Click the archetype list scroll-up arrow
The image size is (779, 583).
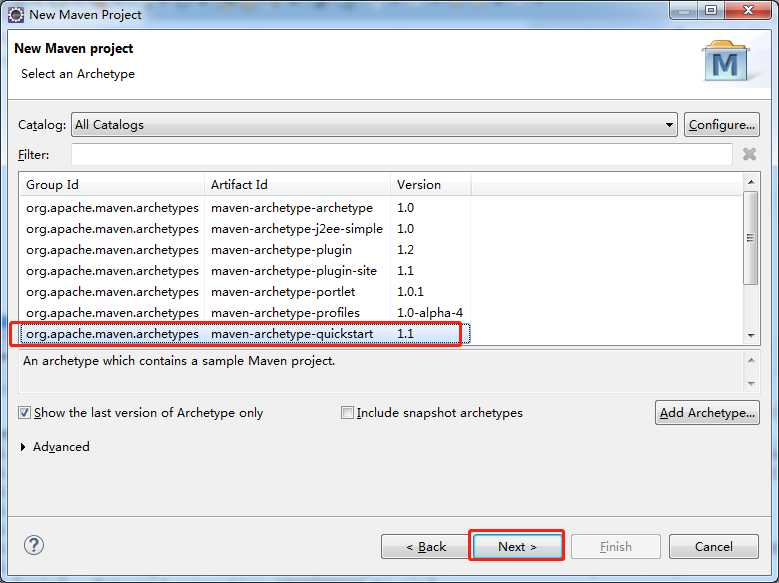[751, 182]
